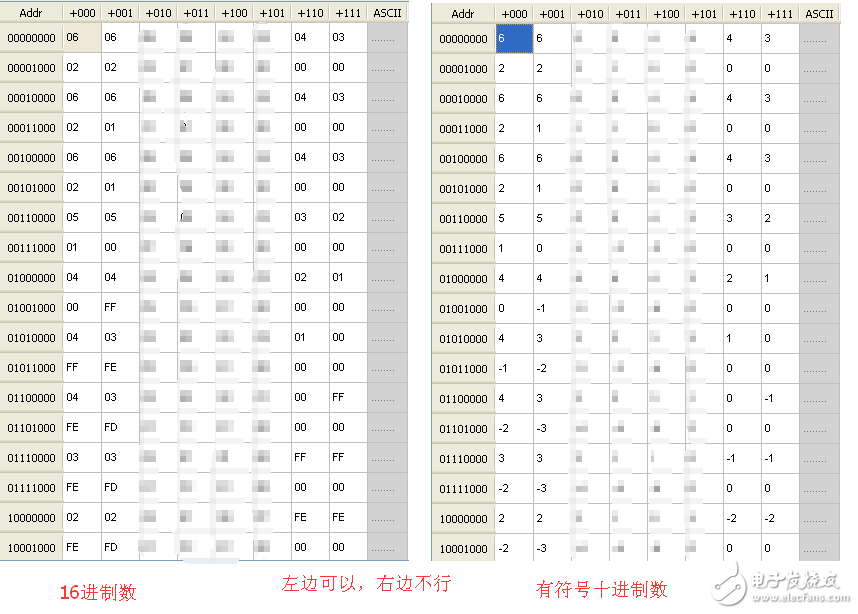Select address 10001000 in the hex table
This screenshot has width=858, height=614.
coord(32,548)
